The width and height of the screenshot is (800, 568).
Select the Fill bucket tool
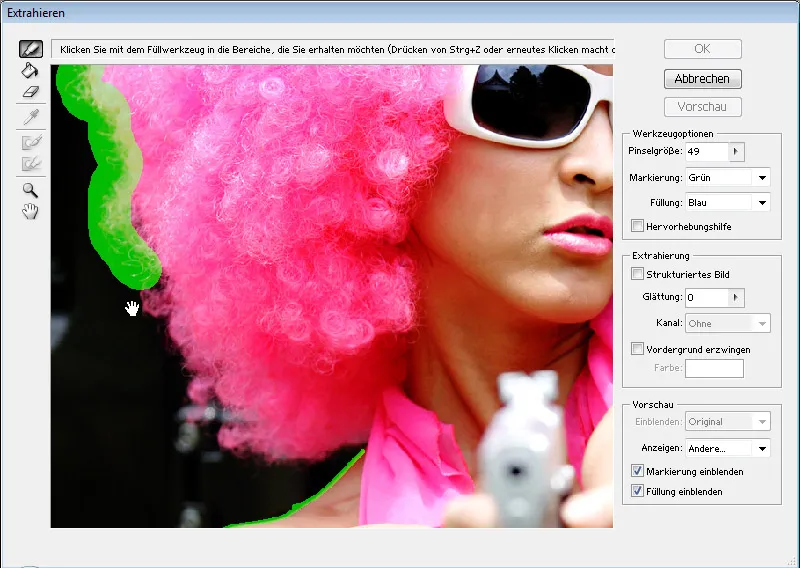click(x=30, y=70)
